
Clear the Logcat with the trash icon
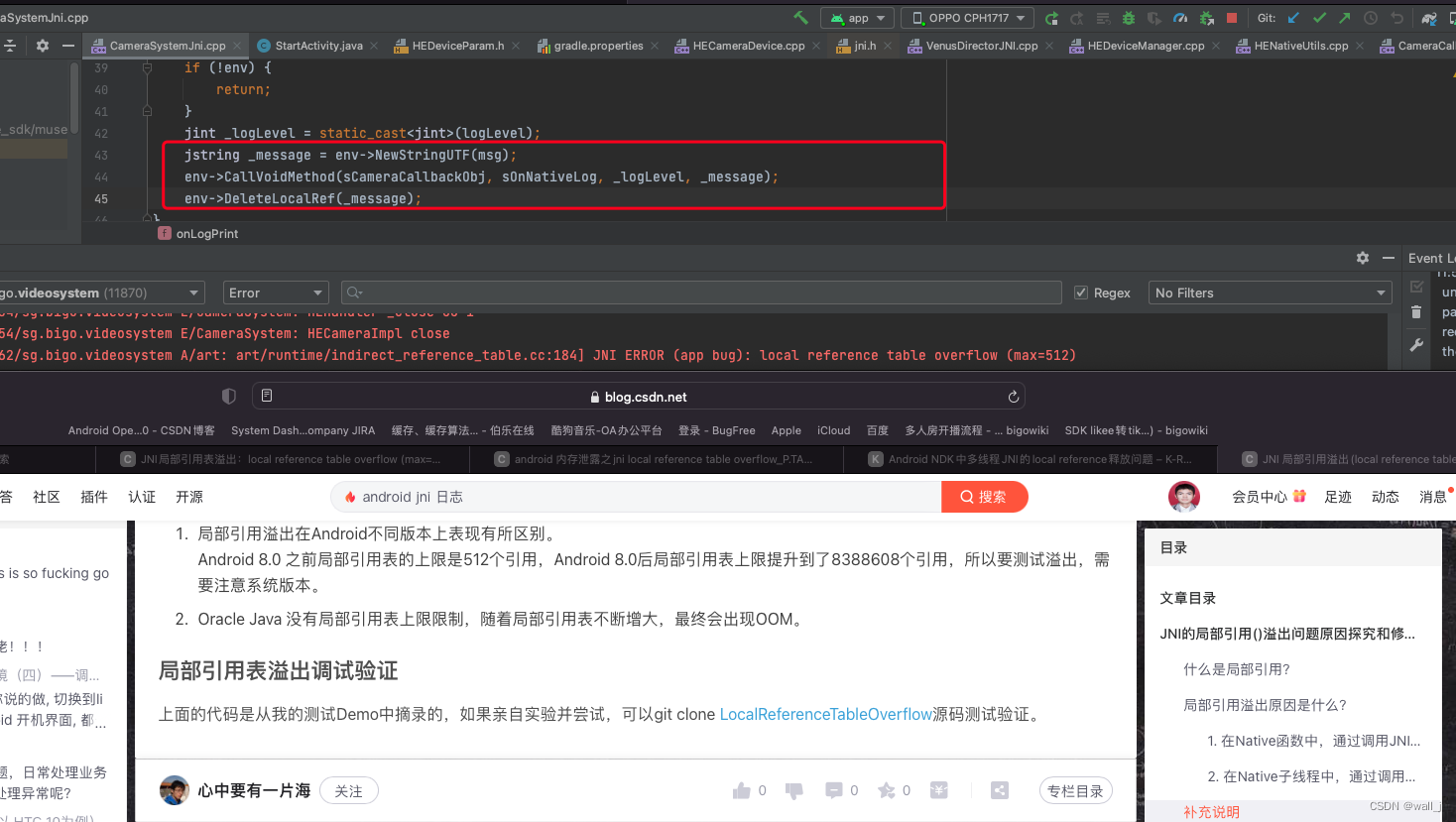pyautogui.click(x=1416, y=311)
